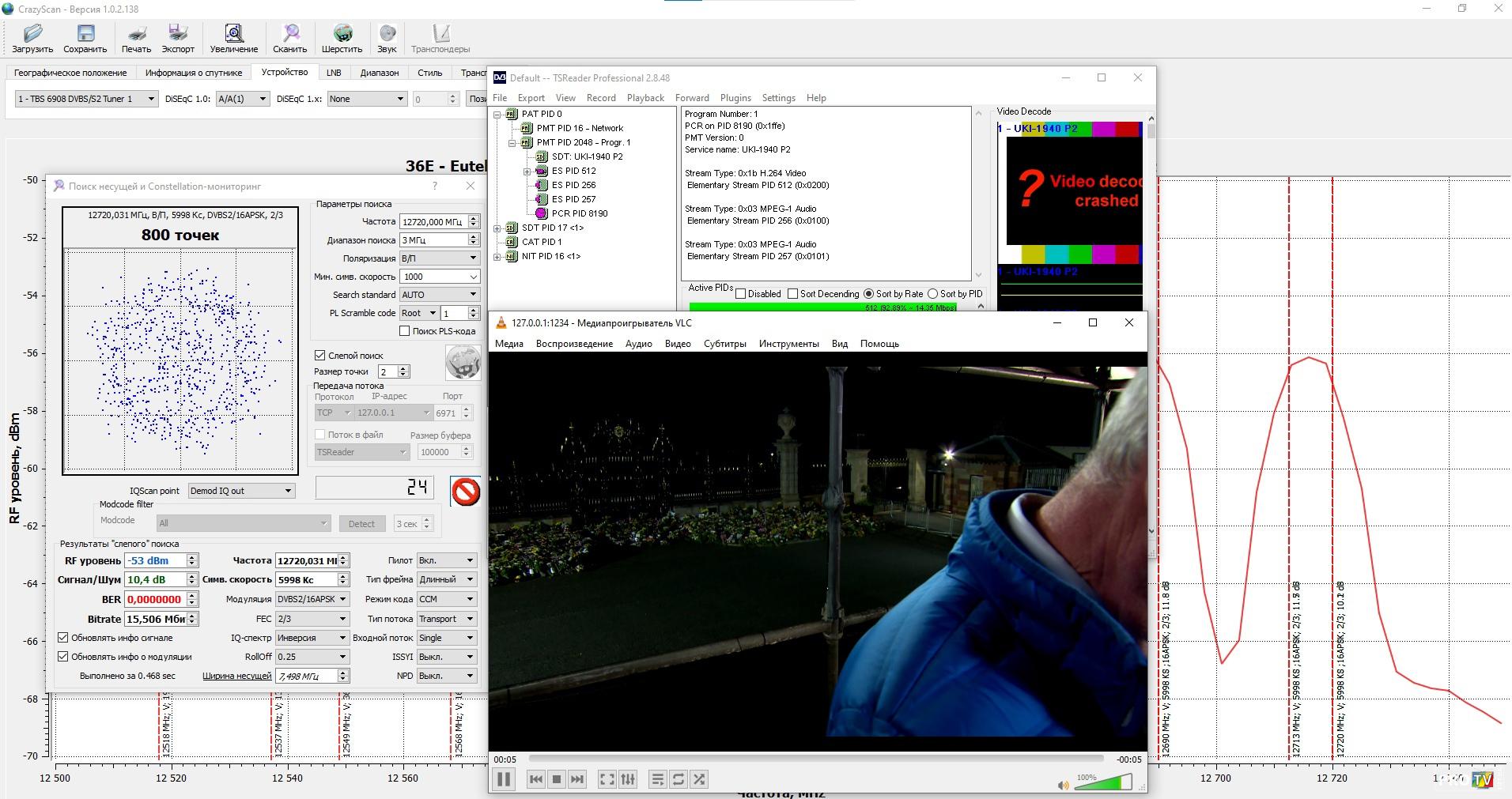The height and width of the screenshot is (799, 1512).
Task: Expand the SDT PID 17 tree node
Action: [497, 228]
